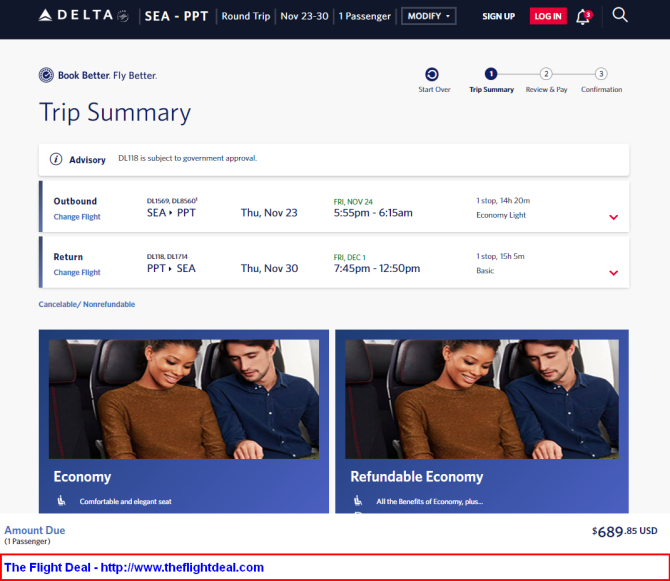
Task: Expand the Return flight details chevron
Action: [614, 273]
